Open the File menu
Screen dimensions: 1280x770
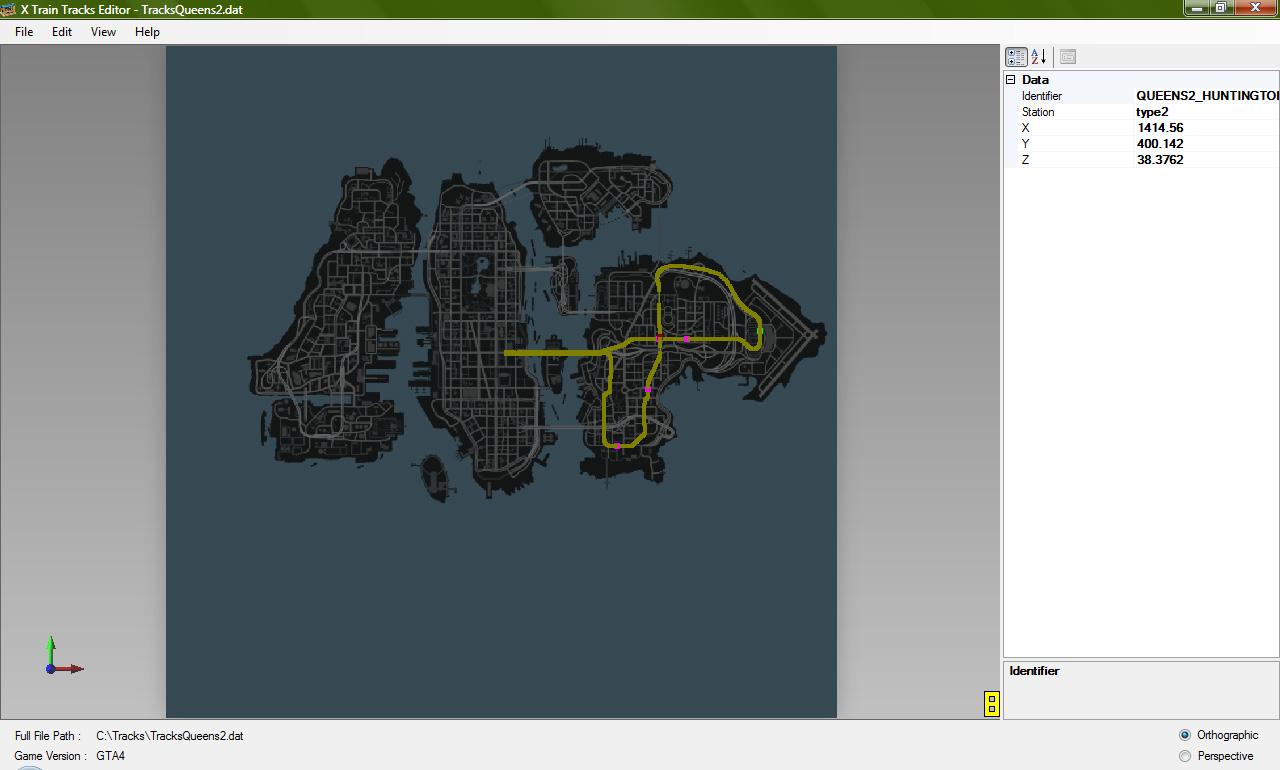coord(24,32)
